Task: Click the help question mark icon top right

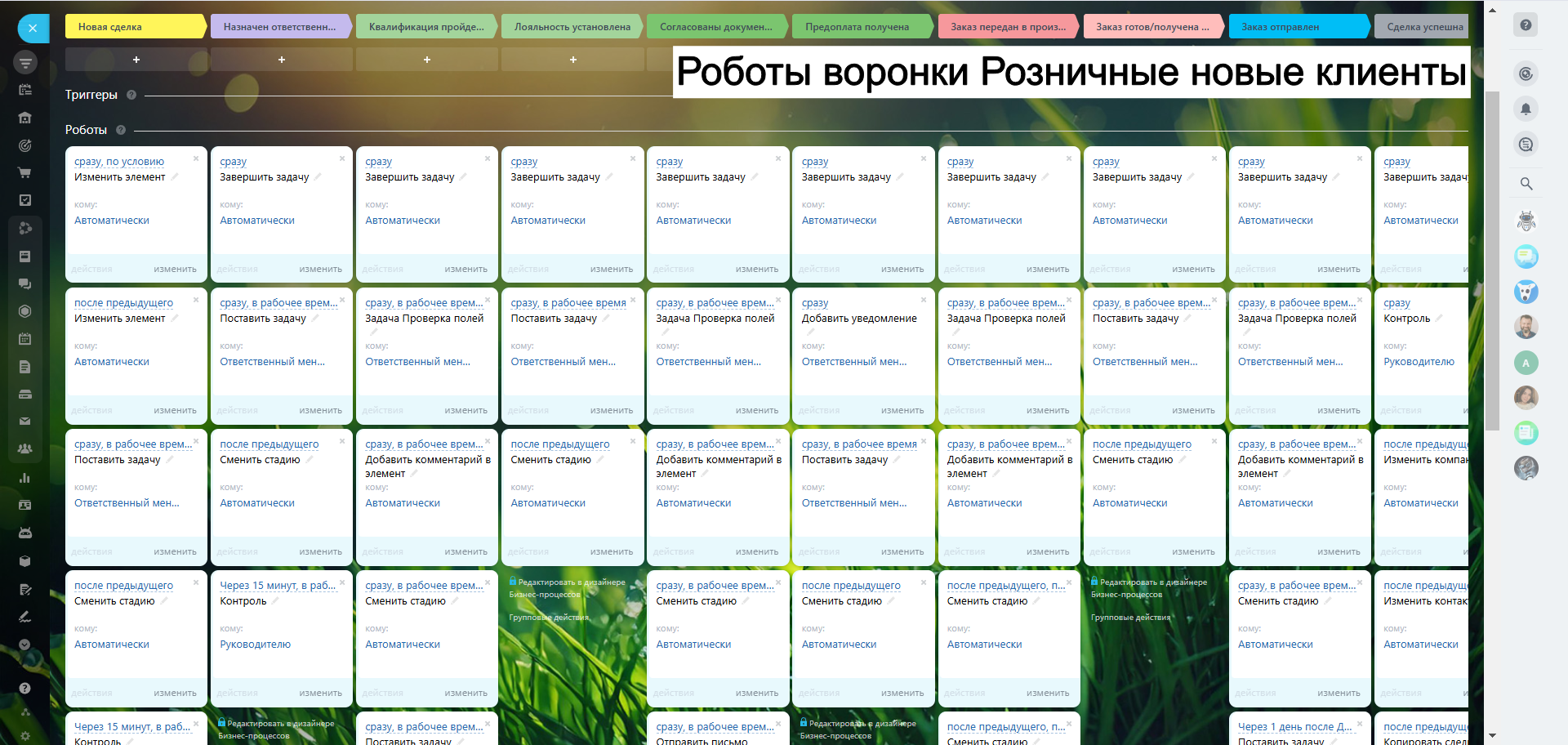Action: coord(1526,25)
